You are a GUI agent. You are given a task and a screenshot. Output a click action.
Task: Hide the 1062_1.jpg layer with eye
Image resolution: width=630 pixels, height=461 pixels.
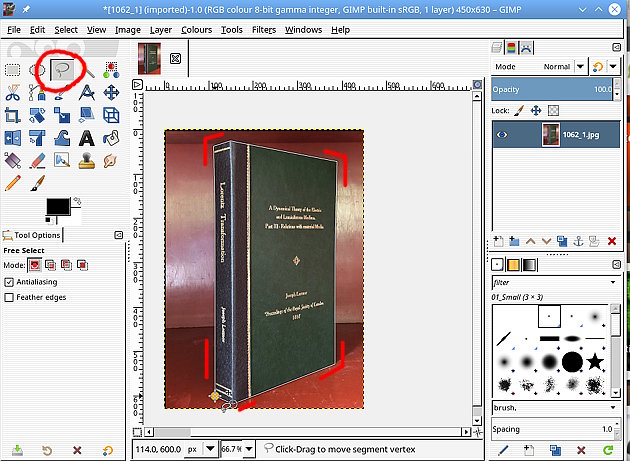tap(502, 135)
